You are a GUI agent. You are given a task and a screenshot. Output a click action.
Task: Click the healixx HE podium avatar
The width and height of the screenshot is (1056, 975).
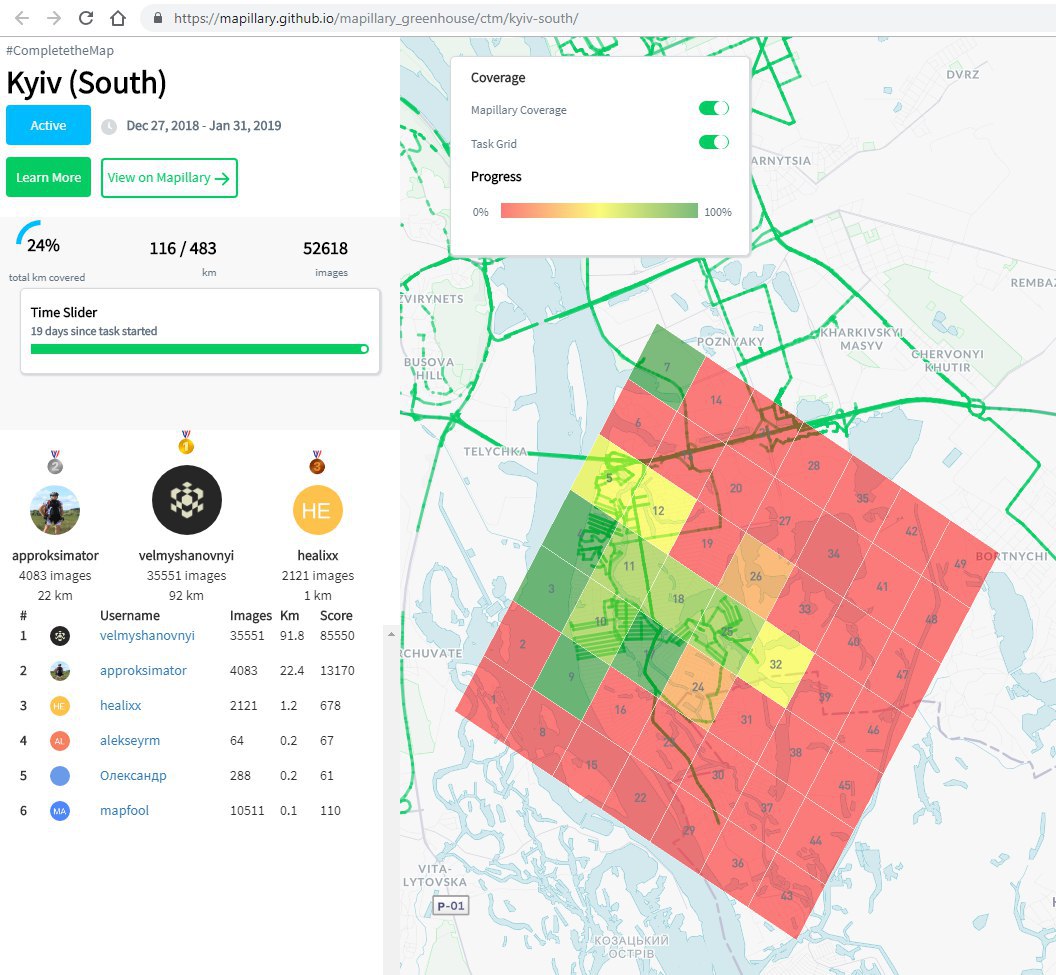(x=318, y=510)
